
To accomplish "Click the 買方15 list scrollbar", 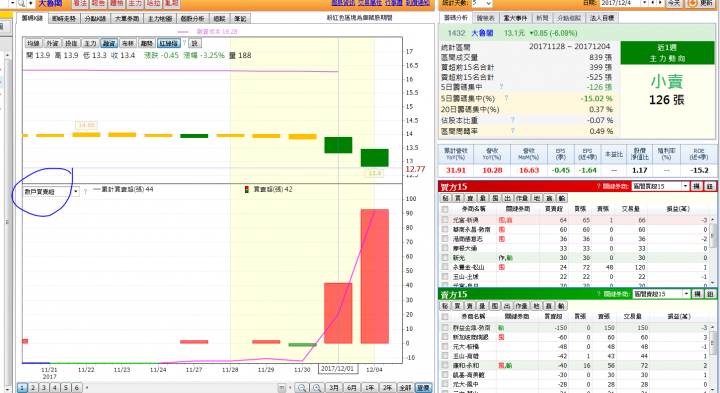I will pyautogui.click(x=713, y=251).
